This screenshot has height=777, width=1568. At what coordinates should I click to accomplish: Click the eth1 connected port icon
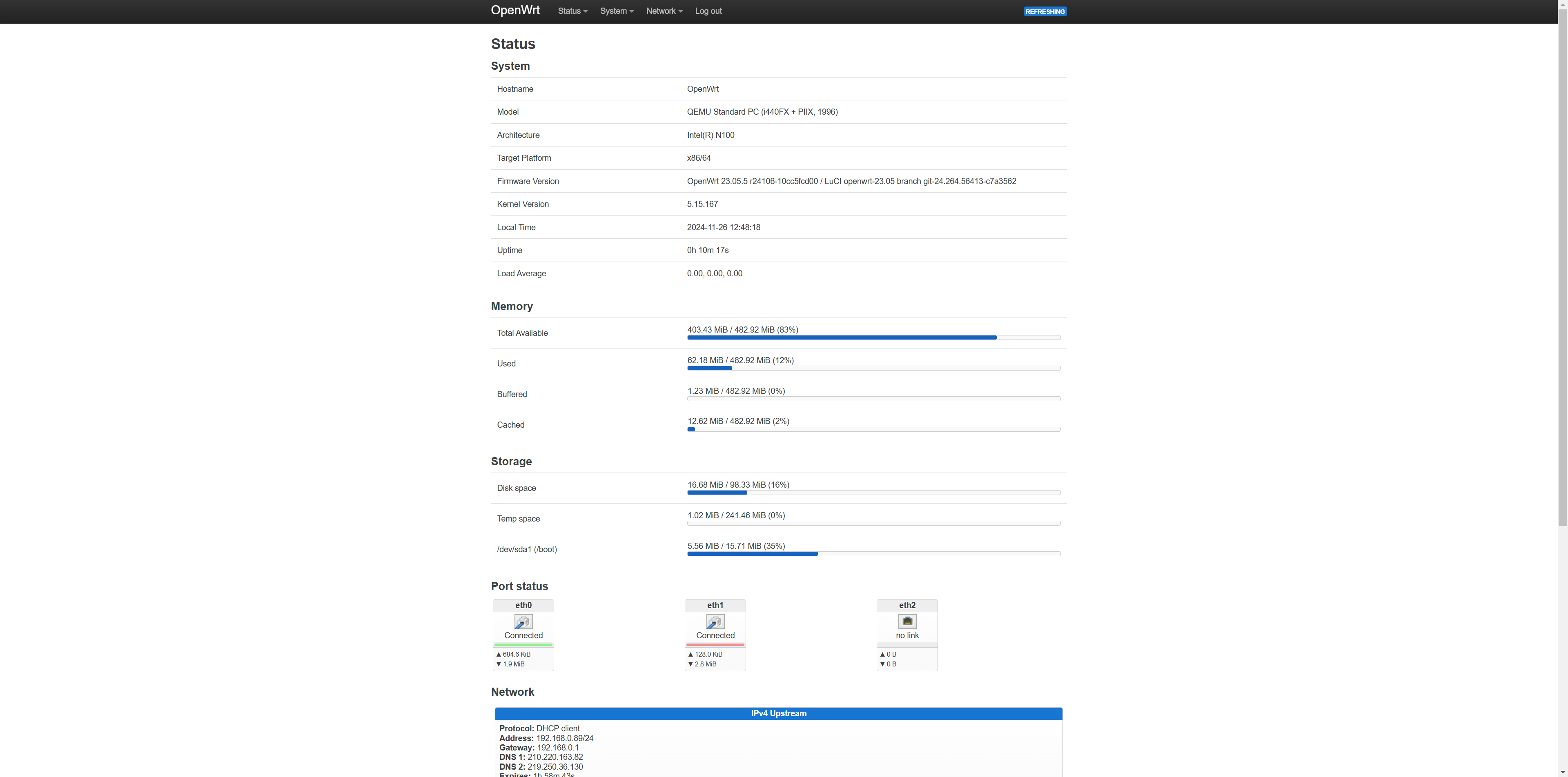click(x=715, y=621)
